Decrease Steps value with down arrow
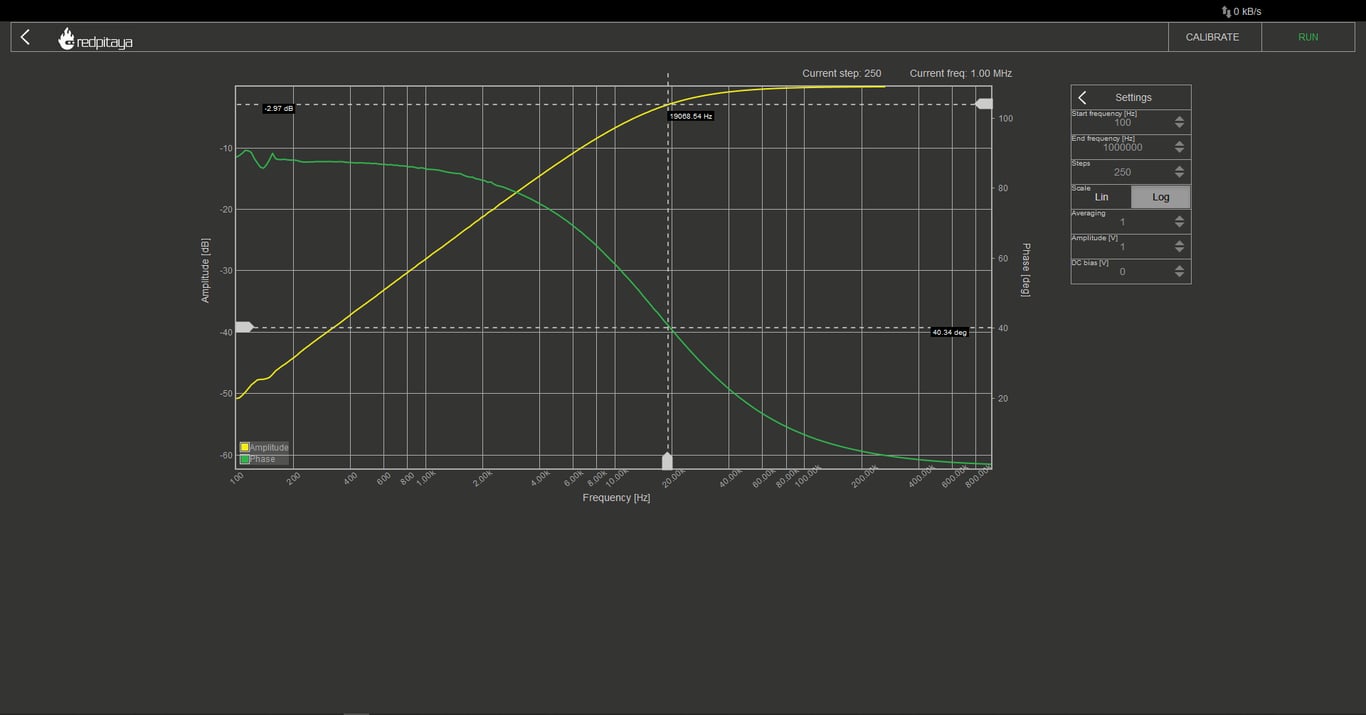This screenshot has width=1366, height=715. pos(1179,176)
